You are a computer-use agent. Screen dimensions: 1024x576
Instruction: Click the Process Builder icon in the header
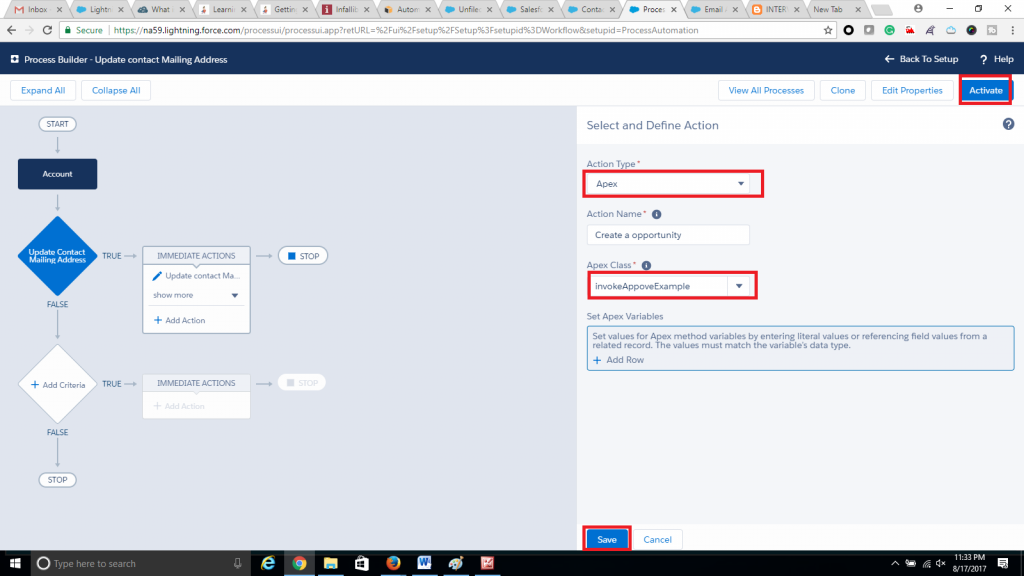[x=13, y=59]
